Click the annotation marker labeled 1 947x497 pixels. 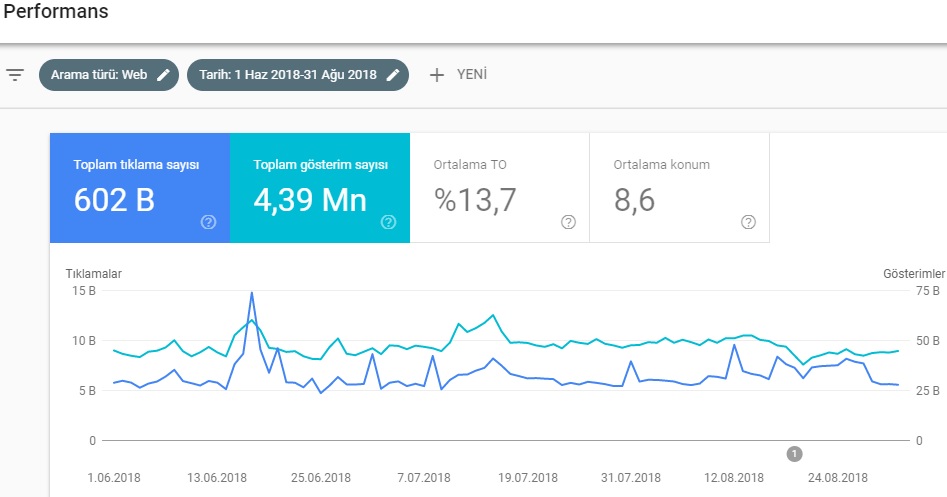click(x=795, y=454)
